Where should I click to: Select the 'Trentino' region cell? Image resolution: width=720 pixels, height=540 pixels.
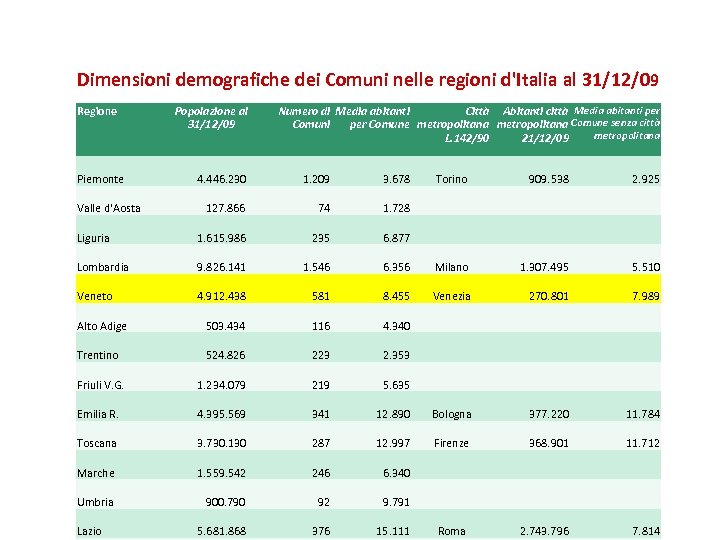coord(98,355)
